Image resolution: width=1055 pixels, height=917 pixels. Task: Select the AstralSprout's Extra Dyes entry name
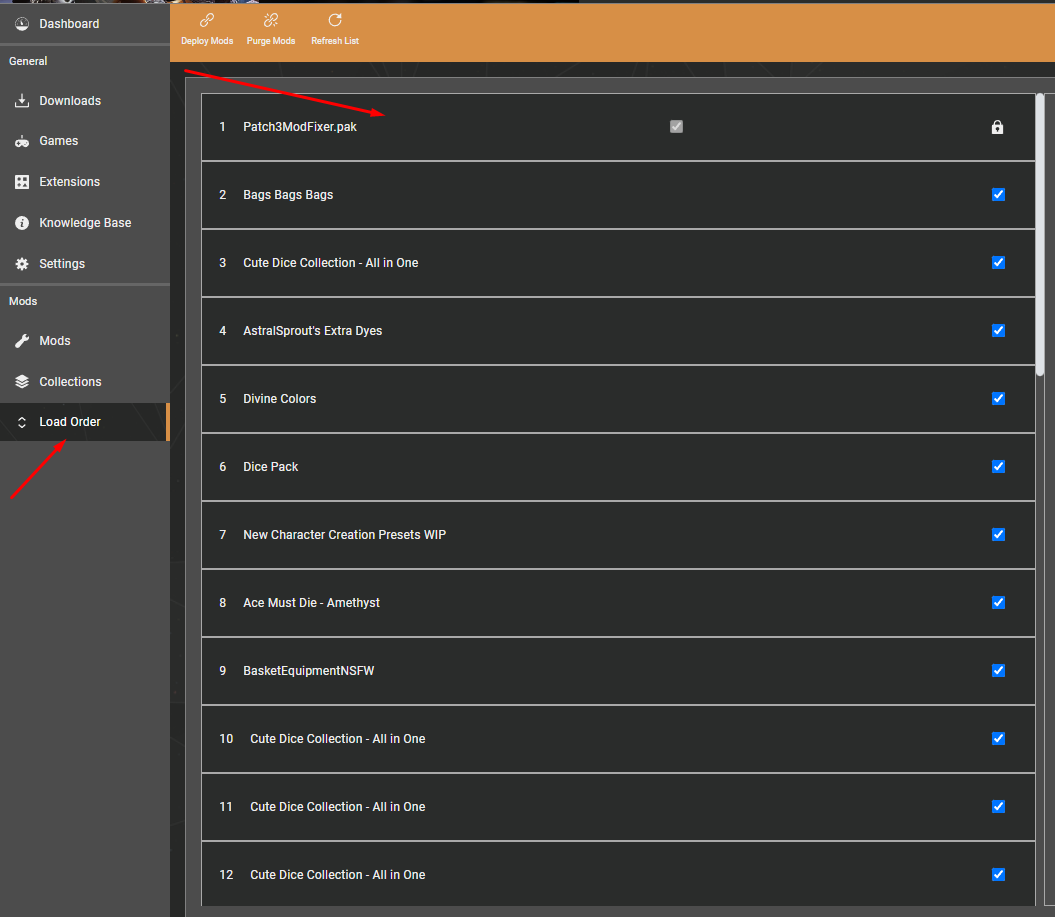pos(313,330)
